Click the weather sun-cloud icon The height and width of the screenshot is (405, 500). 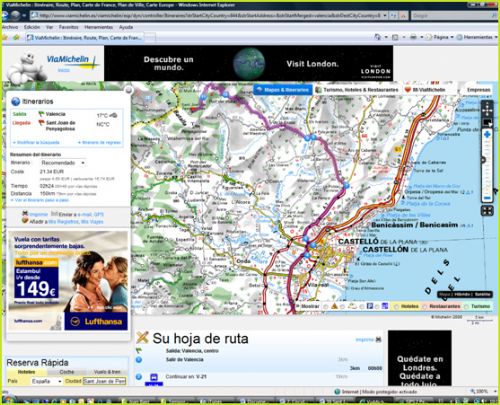click(x=352, y=306)
